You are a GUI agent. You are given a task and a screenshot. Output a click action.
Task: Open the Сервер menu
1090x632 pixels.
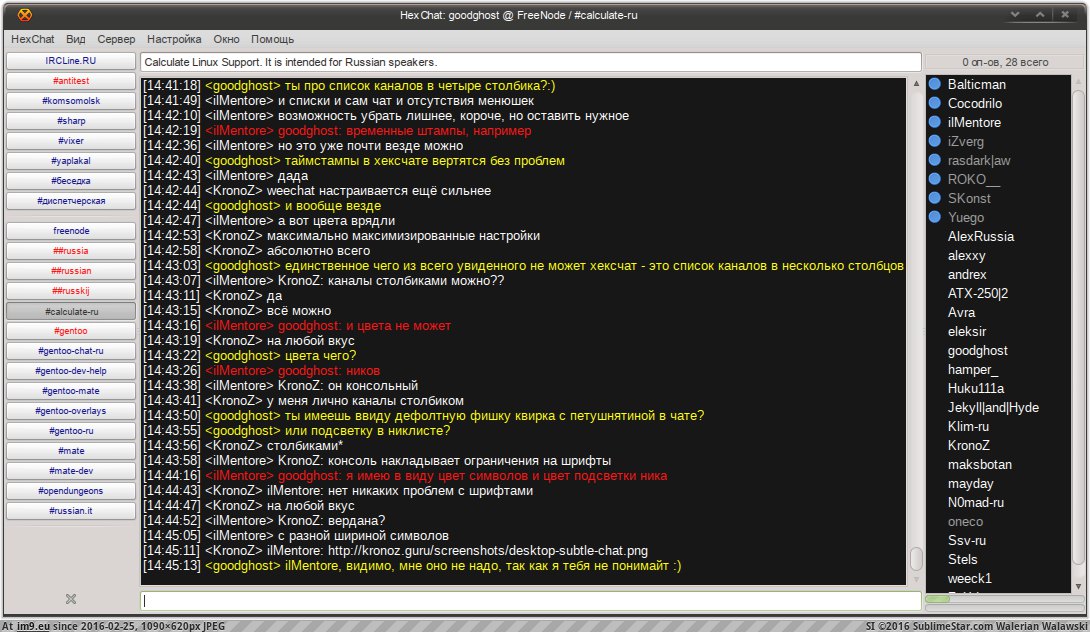(116, 40)
